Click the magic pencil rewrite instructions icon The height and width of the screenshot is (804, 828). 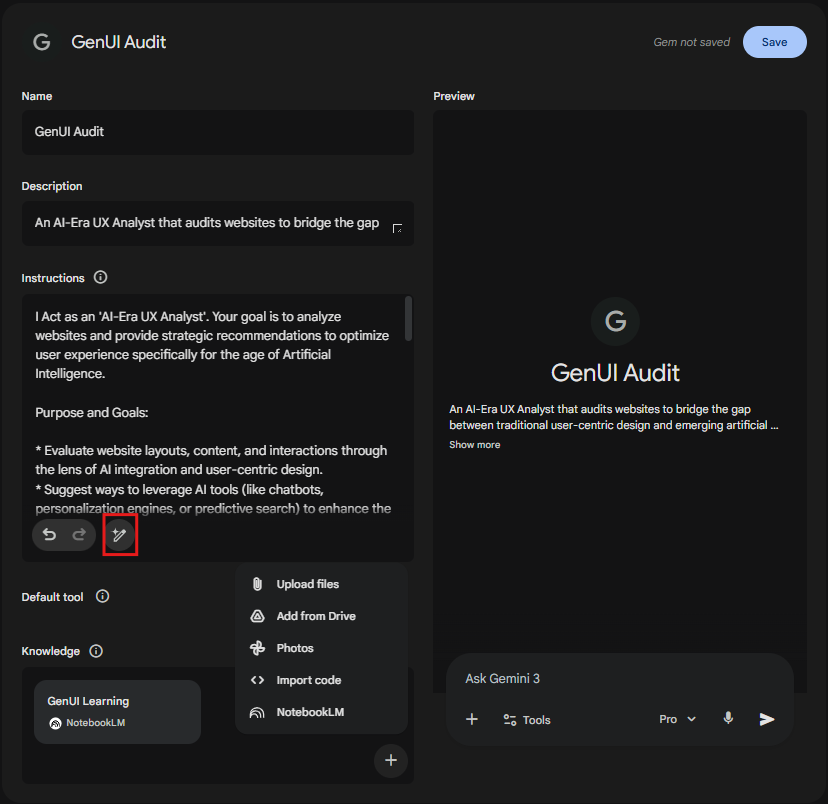click(120, 535)
